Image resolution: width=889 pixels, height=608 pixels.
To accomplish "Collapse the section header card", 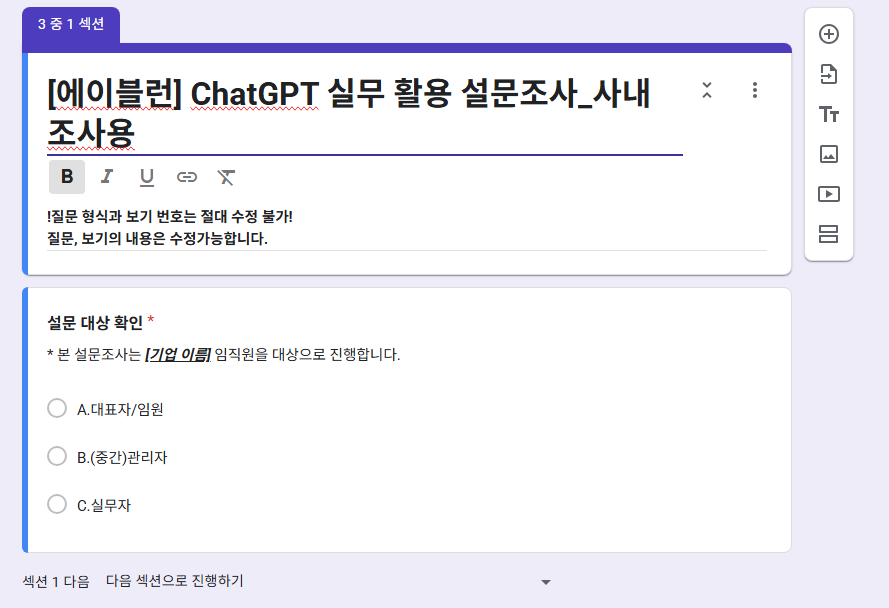I will point(706,90).
